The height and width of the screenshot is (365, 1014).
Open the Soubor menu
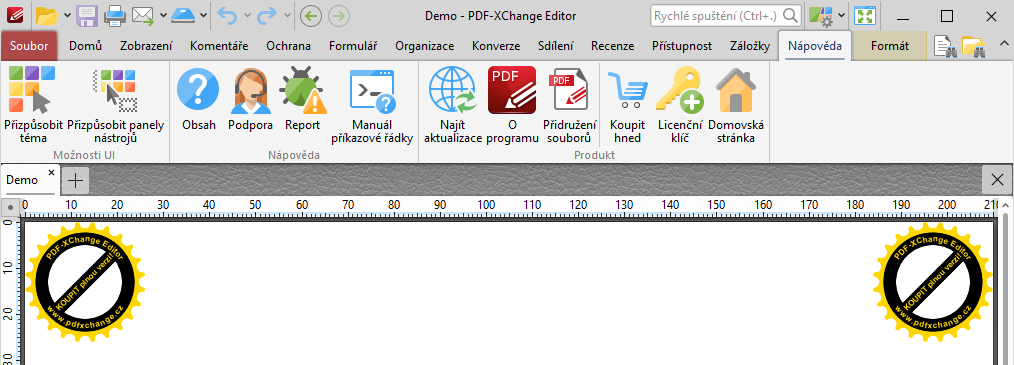(29, 46)
